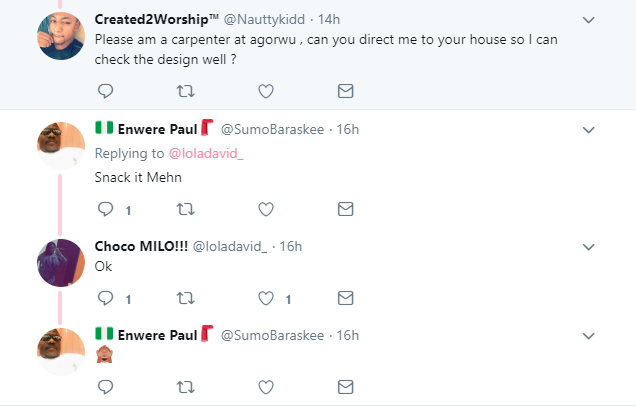Reply to the "Snack it Mehn" tweet
Image resolution: width=636 pixels, height=411 pixels.
106,209
